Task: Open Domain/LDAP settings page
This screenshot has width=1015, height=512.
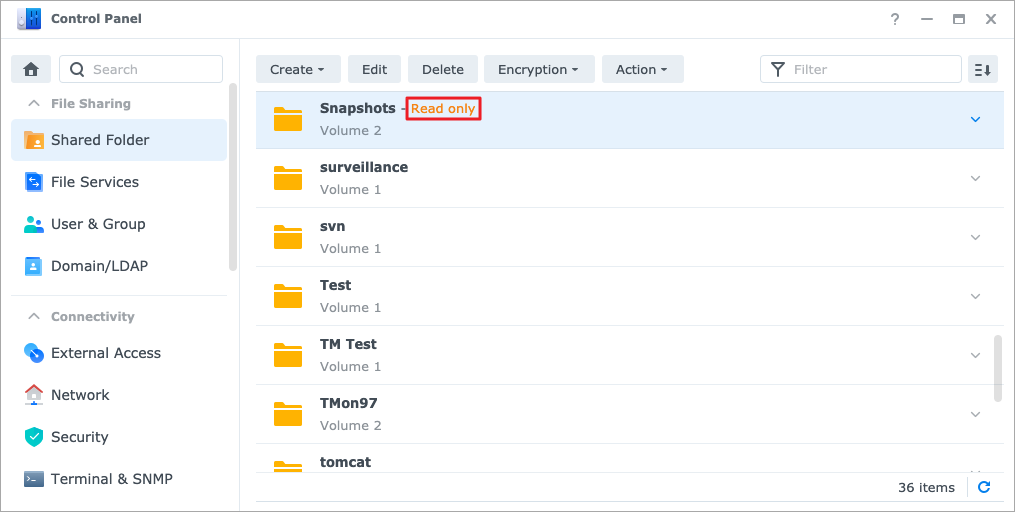Action: [x=119, y=266]
